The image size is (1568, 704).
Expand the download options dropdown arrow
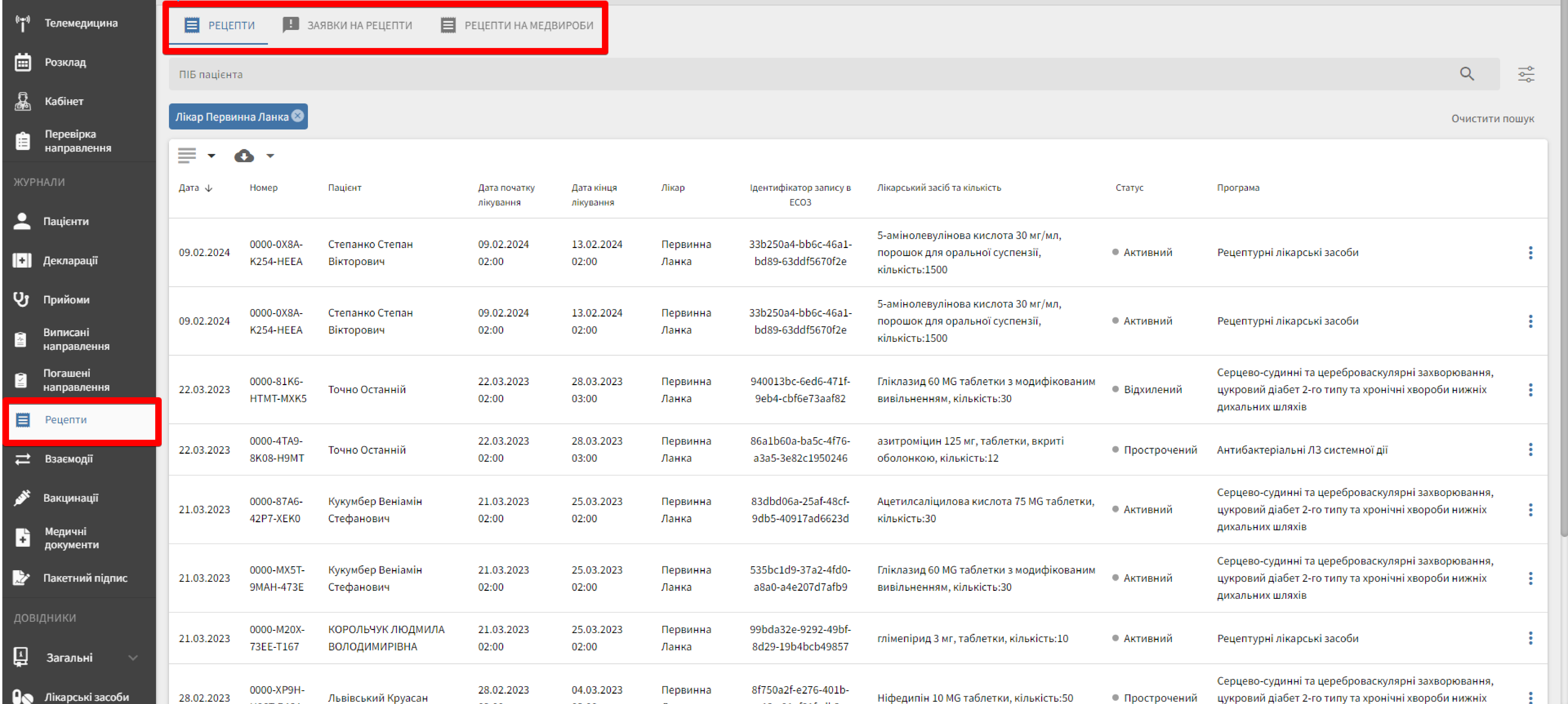pos(270,156)
